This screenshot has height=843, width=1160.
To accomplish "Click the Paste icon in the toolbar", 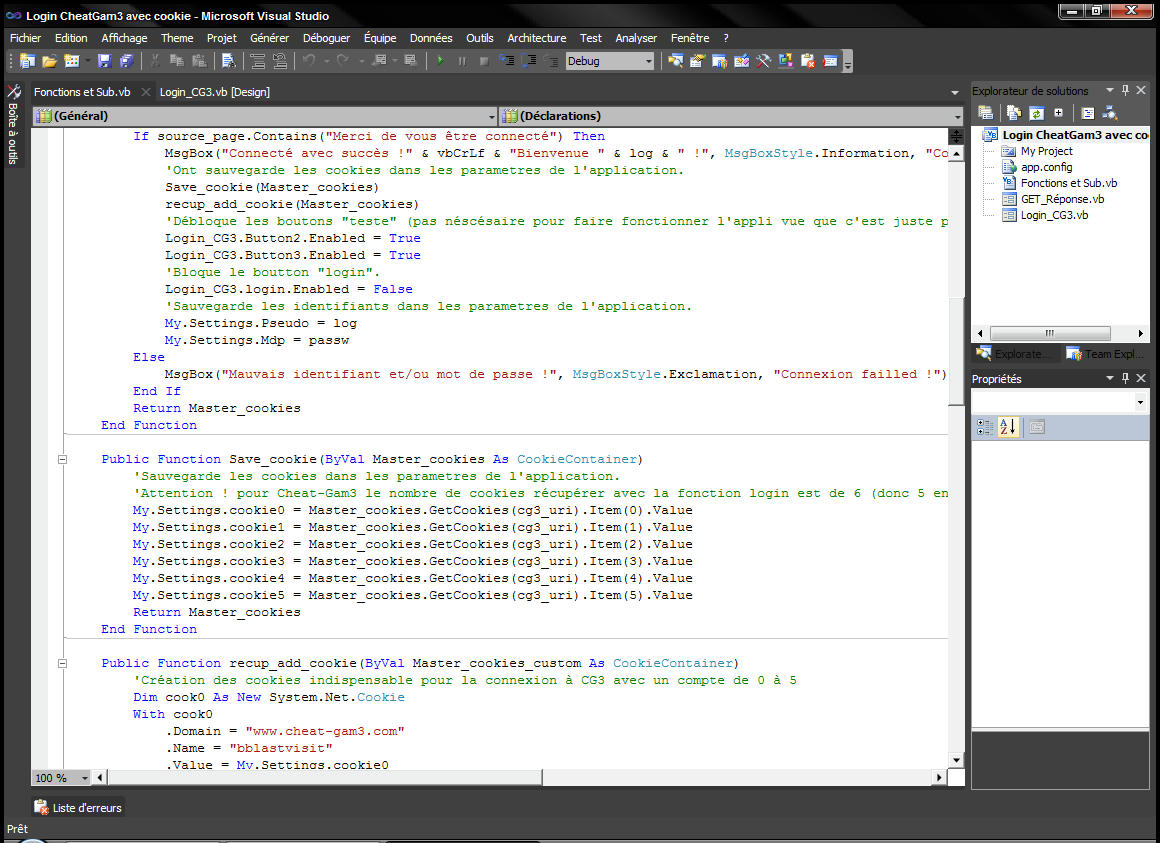I will point(199,61).
